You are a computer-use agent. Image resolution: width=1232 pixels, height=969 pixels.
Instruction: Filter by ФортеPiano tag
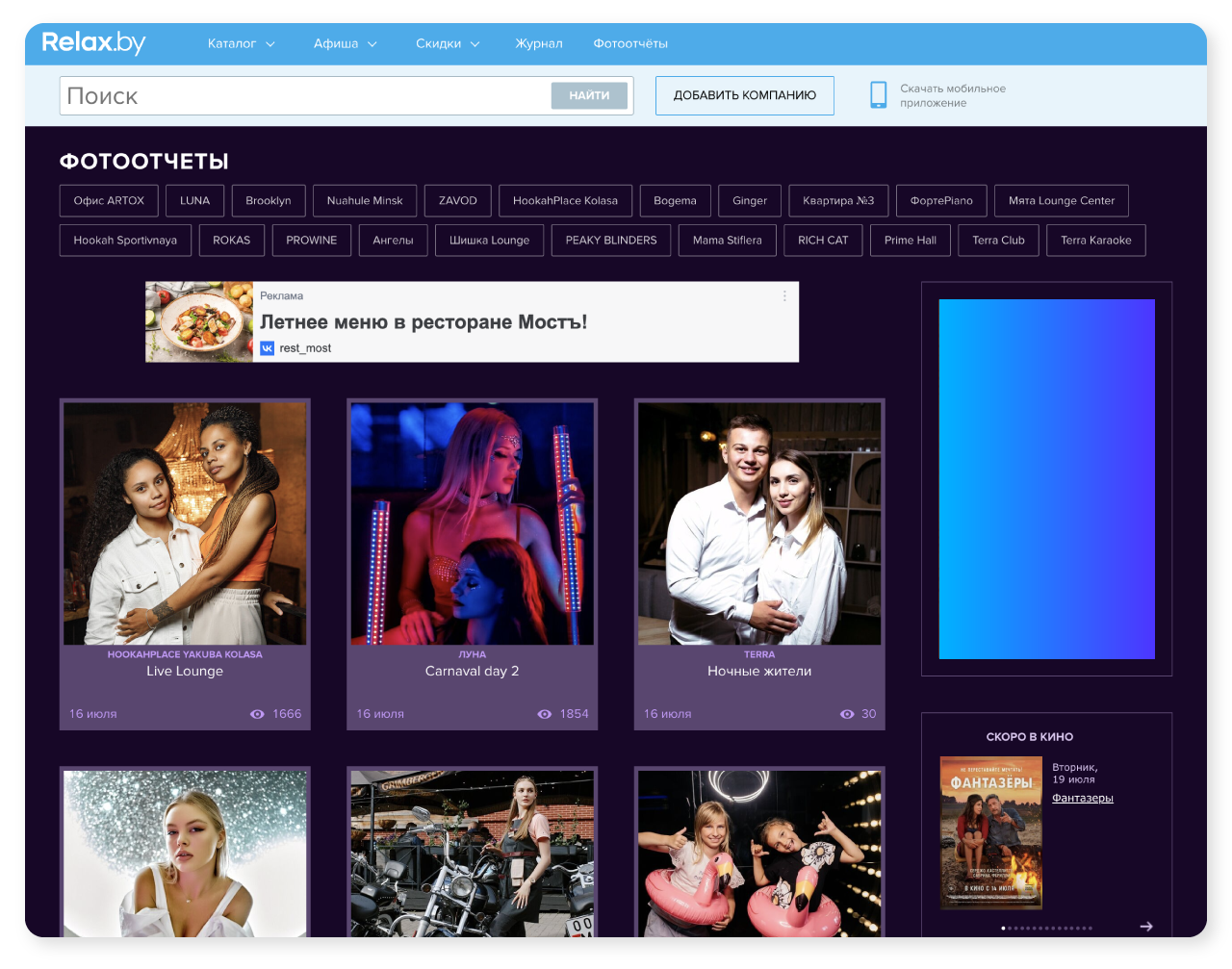pos(941,200)
